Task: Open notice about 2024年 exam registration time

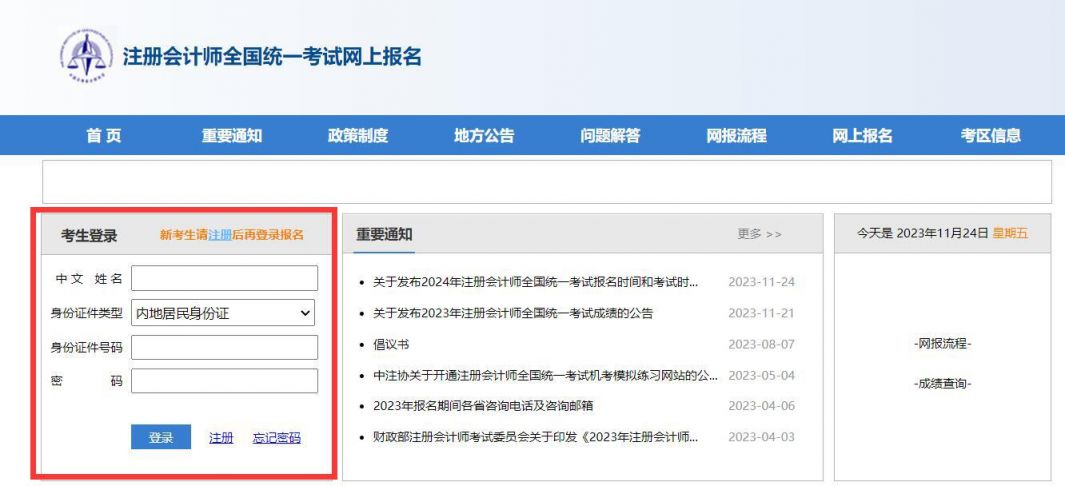Action: pyautogui.click(x=535, y=282)
